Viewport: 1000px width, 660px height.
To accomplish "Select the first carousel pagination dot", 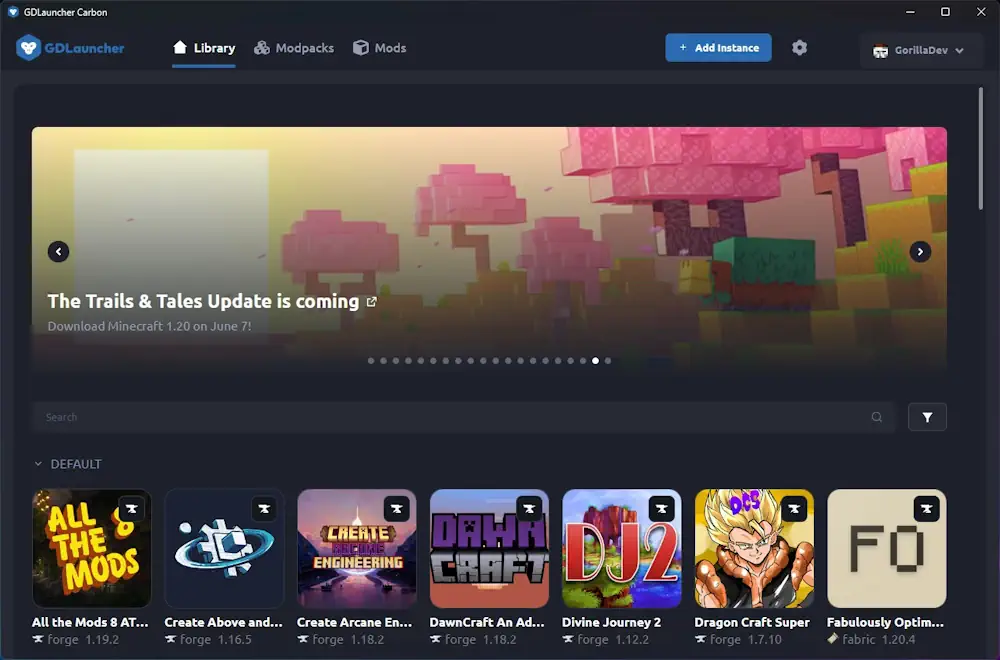I will (370, 361).
